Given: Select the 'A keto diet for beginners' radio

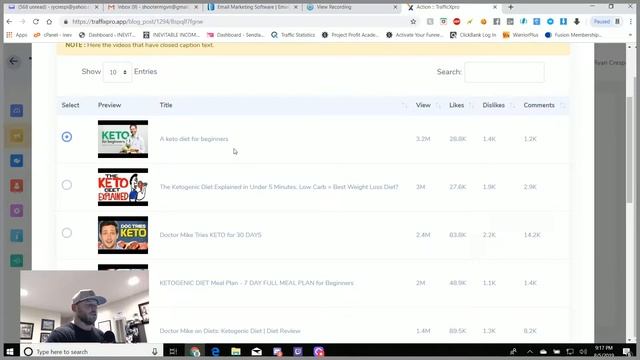Looking at the screenshot, I should click(67, 137).
